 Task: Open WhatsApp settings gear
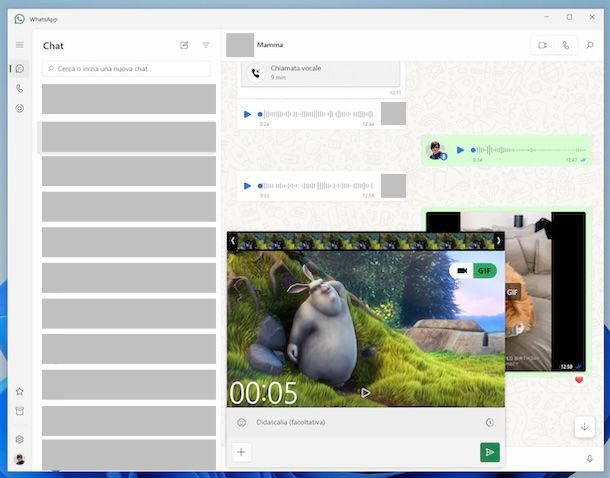[x=19, y=439]
